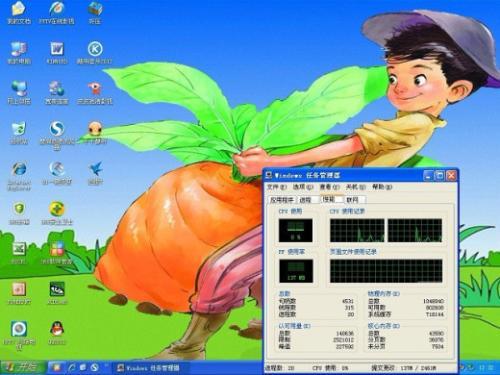Open Xunlei blue bird icon
The image size is (500, 375).
pos(95,173)
